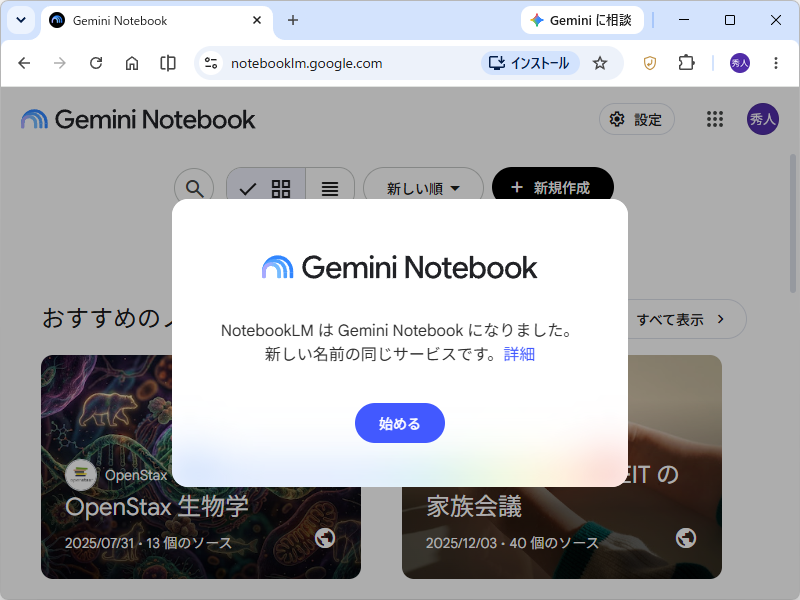The width and height of the screenshot is (800, 600).
Task: Click the OpenStax publisher logo icon
Action: [x=81, y=475]
